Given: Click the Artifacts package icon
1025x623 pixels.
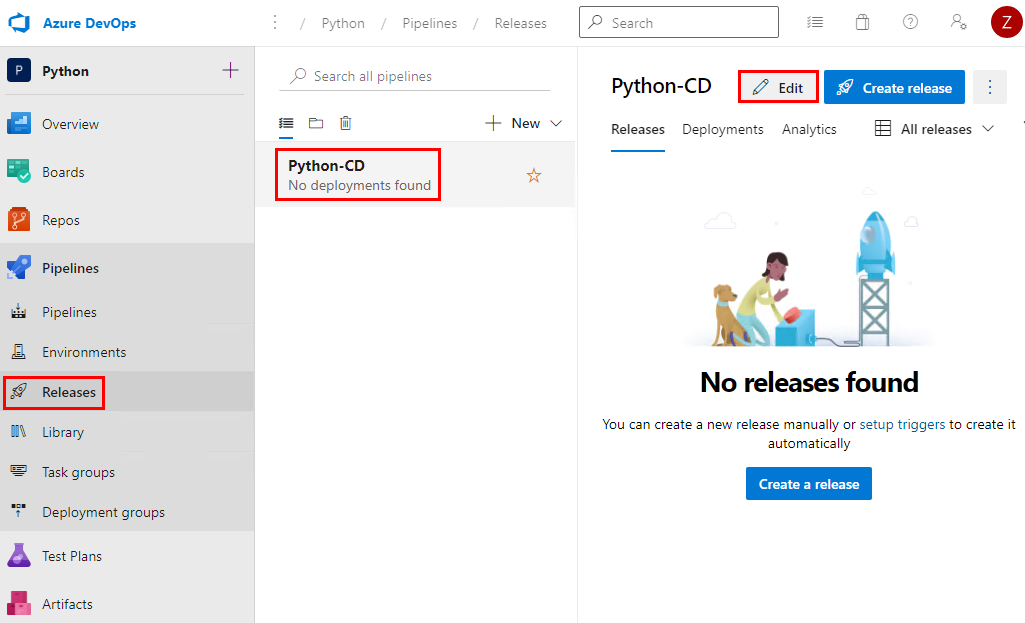Looking at the screenshot, I should 19,603.
